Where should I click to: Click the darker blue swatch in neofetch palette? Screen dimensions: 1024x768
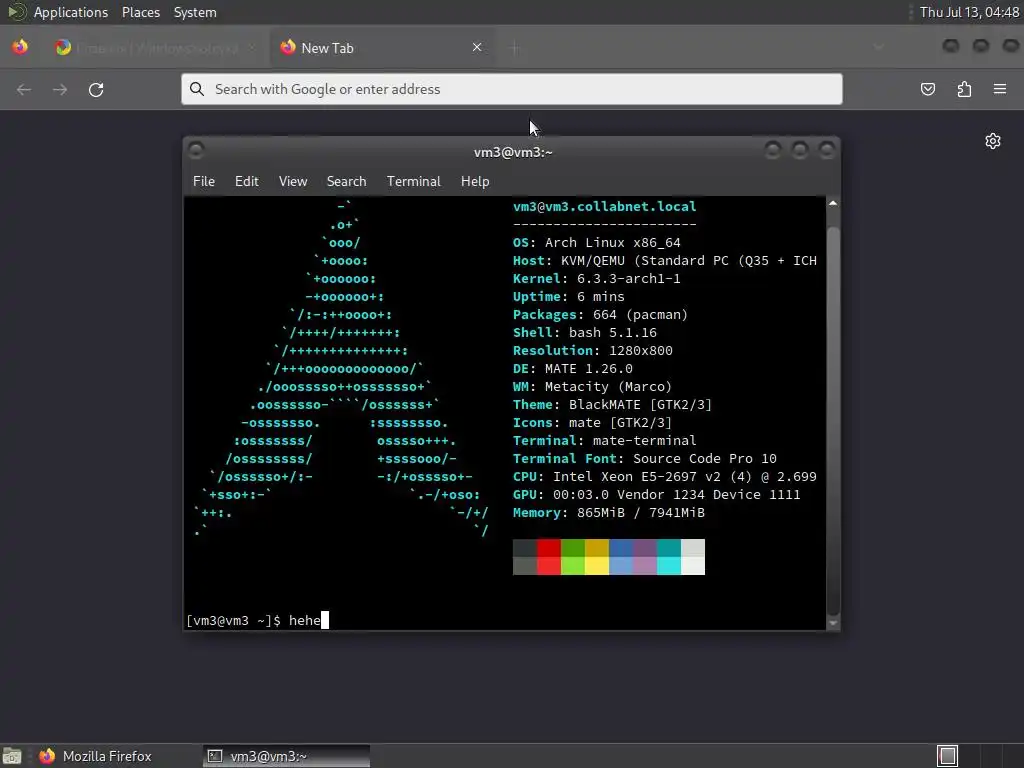click(621, 548)
